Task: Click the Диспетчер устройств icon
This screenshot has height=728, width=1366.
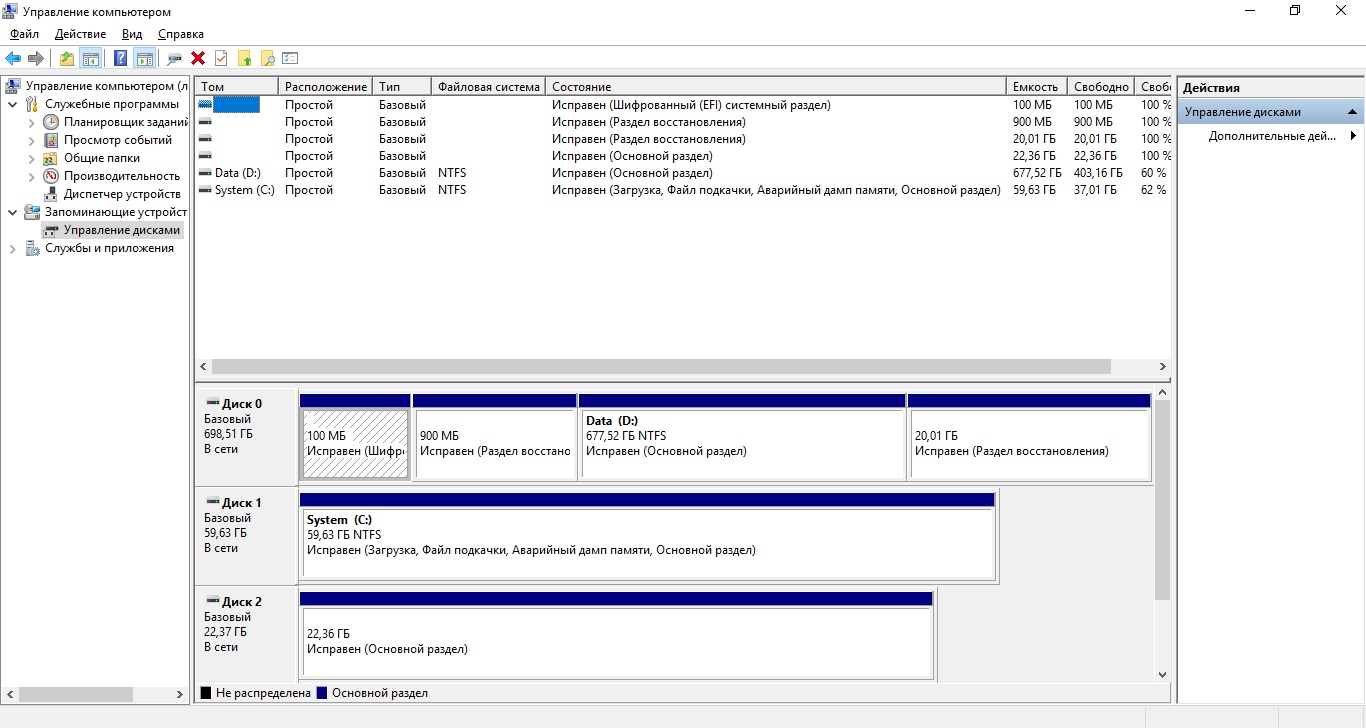Action: tap(51, 194)
